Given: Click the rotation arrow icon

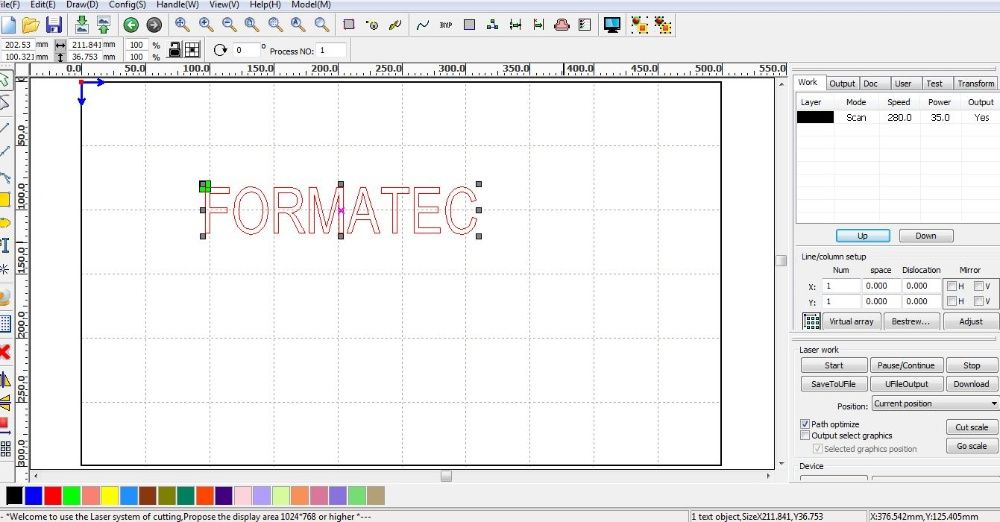Looking at the screenshot, I should coord(220,50).
